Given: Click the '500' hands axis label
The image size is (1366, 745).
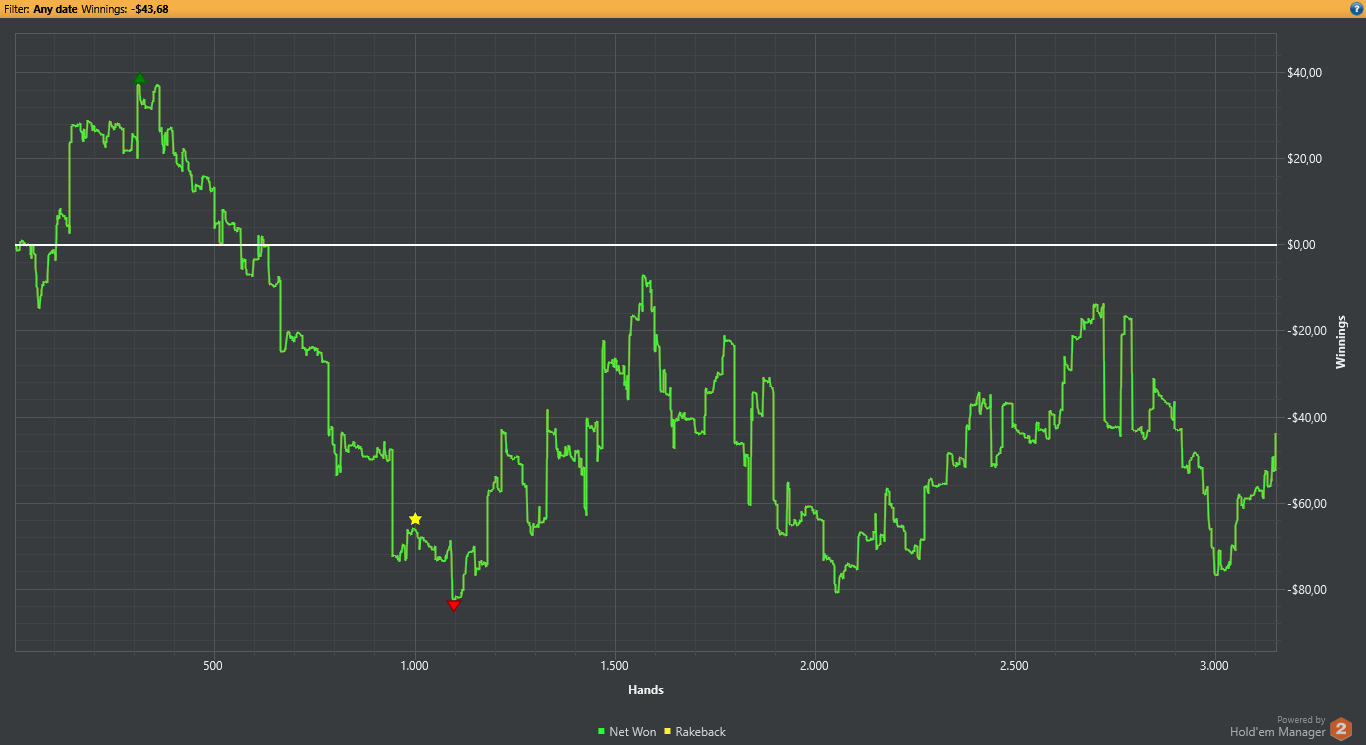Looking at the screenshot, I should pos(212,665).
